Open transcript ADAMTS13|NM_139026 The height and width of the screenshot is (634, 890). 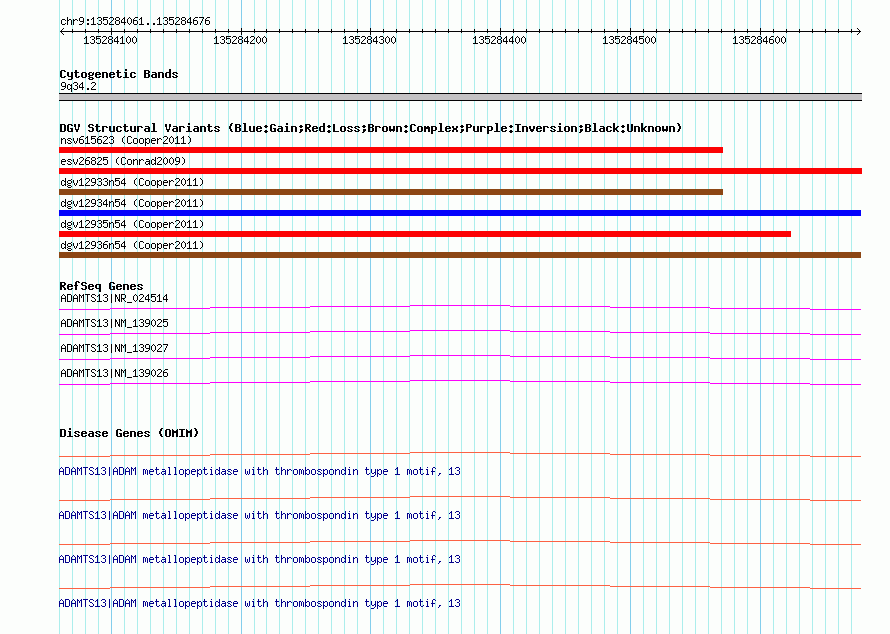114,373
